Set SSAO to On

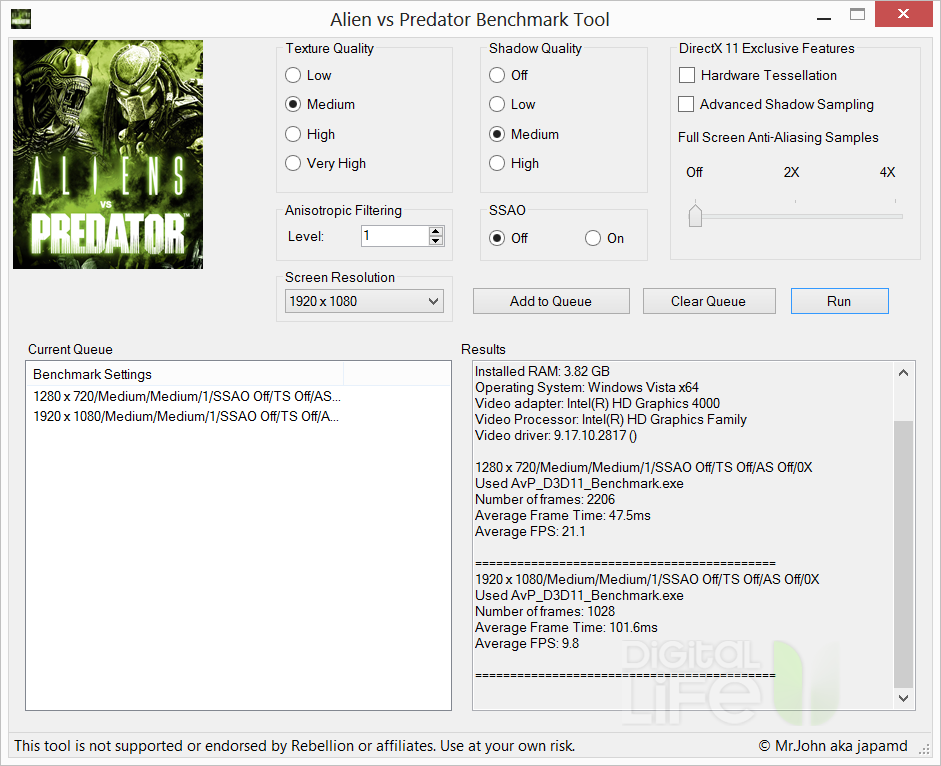604,238
